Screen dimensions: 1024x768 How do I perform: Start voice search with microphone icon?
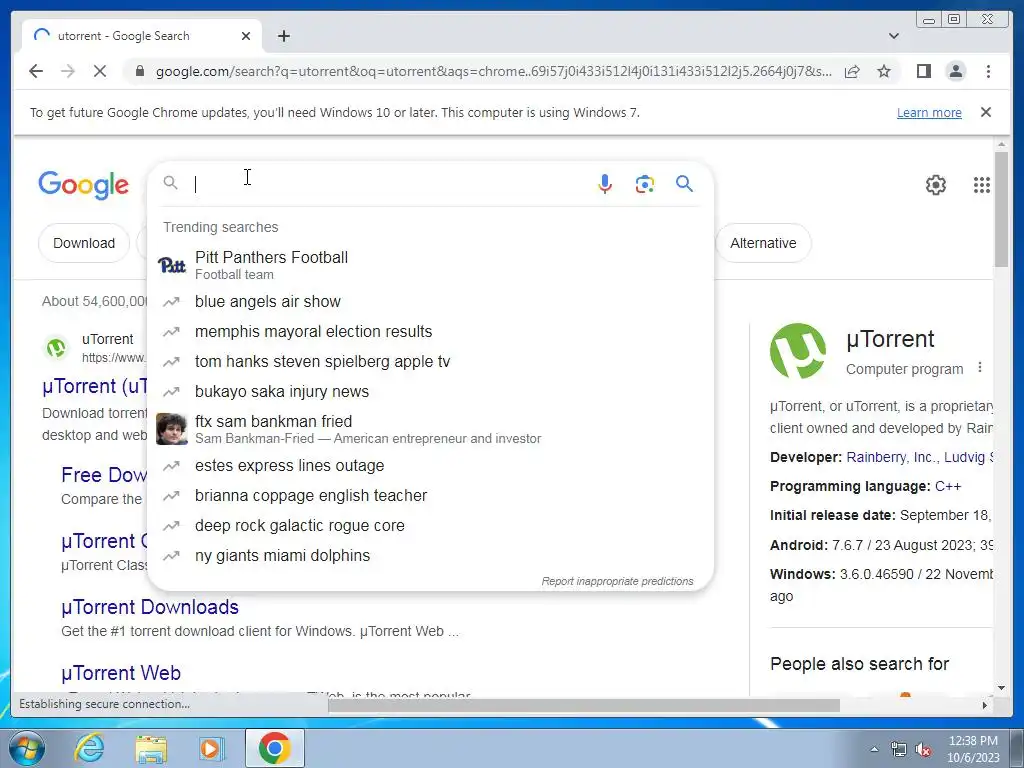pyautogui.click(x=605, y=184)
